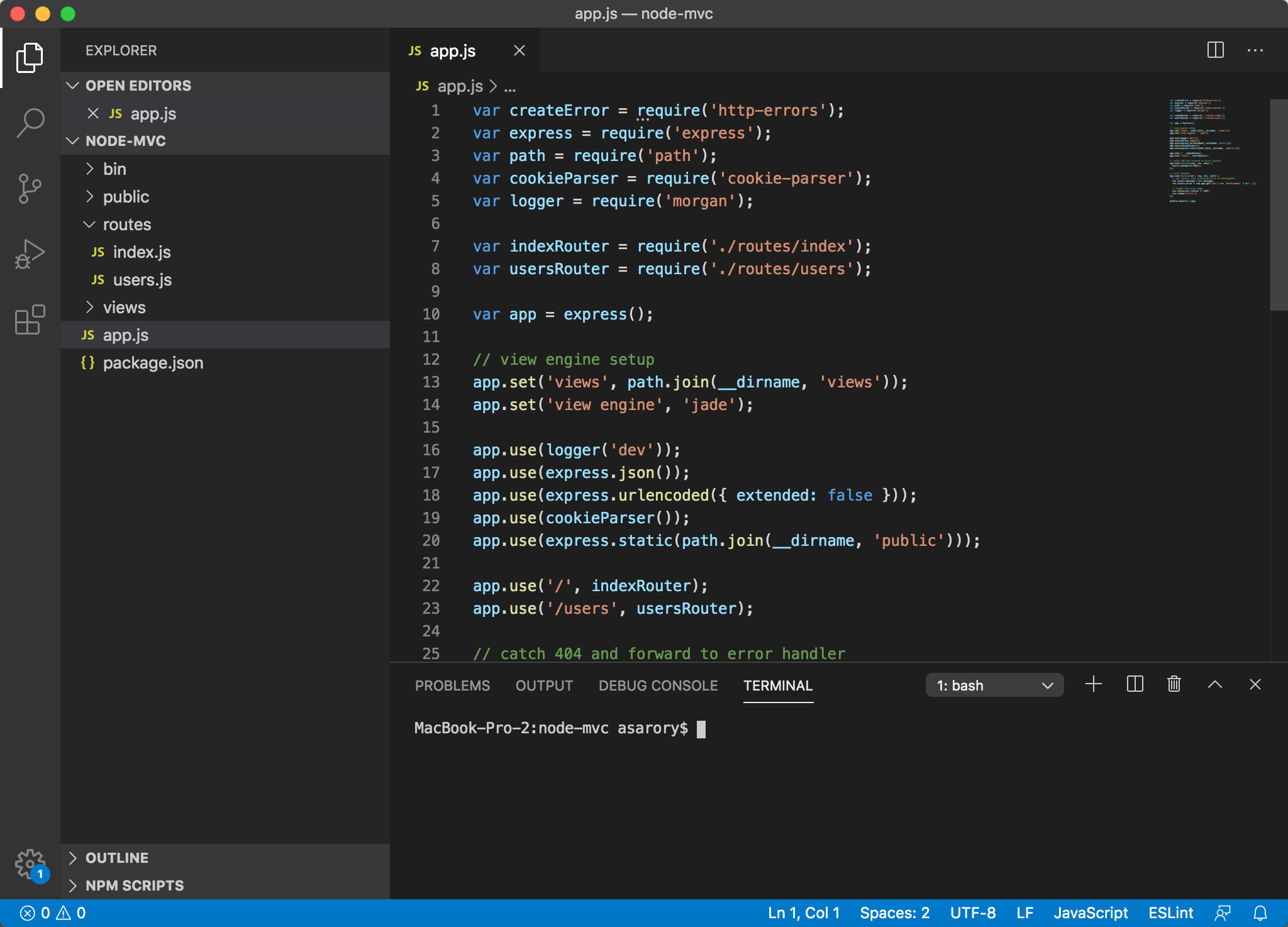
Task: Switch to the DEBUG CONSOLE tab
Action: [658, 686]
